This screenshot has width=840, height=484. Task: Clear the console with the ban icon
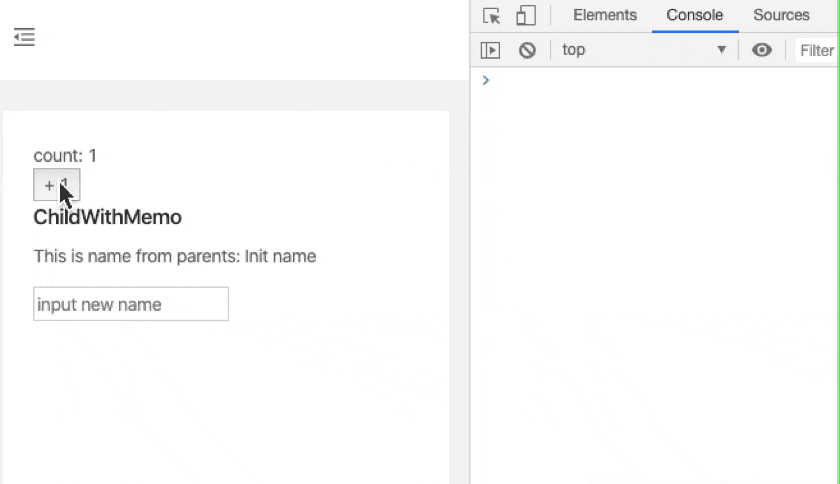[x=527, y=50]
